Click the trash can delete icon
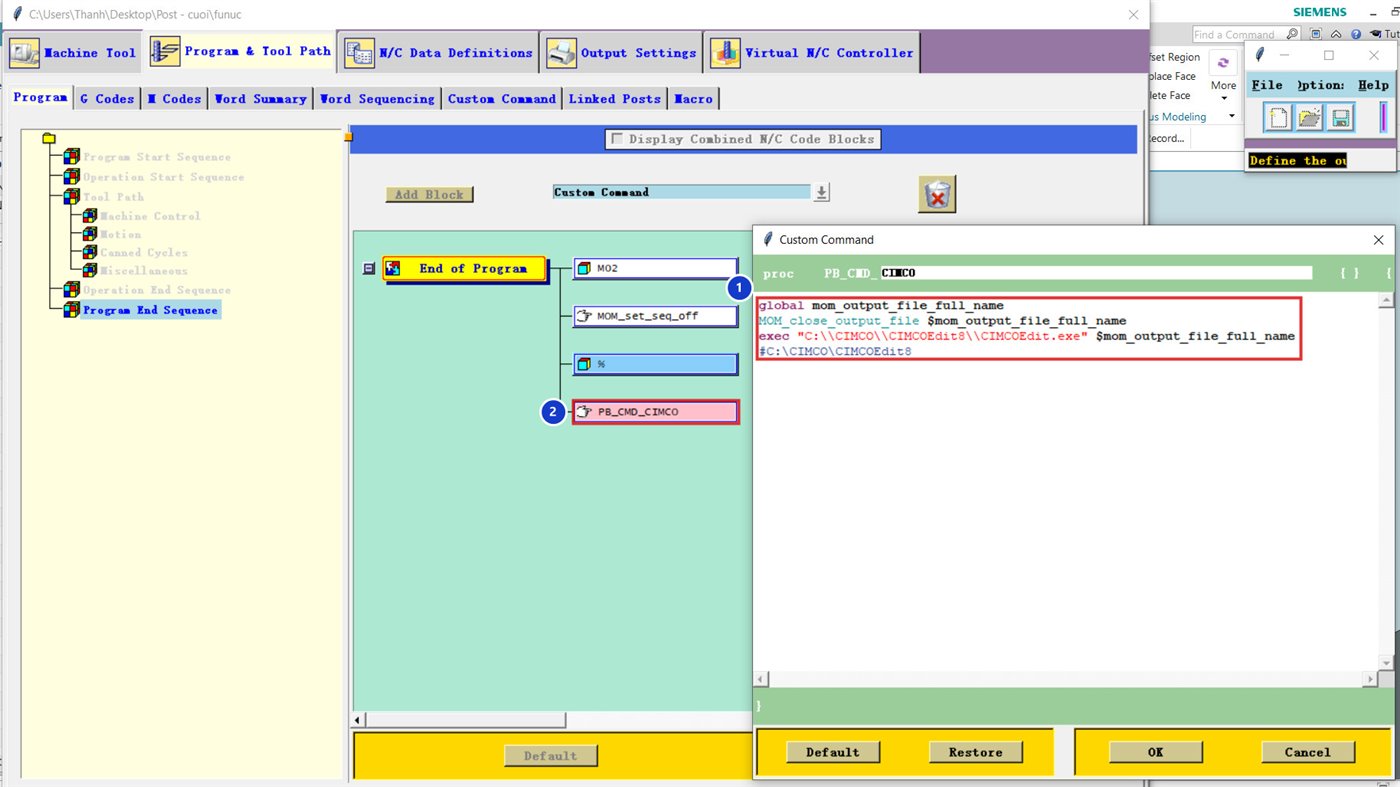1400x787 pixels. coord(937,194)
